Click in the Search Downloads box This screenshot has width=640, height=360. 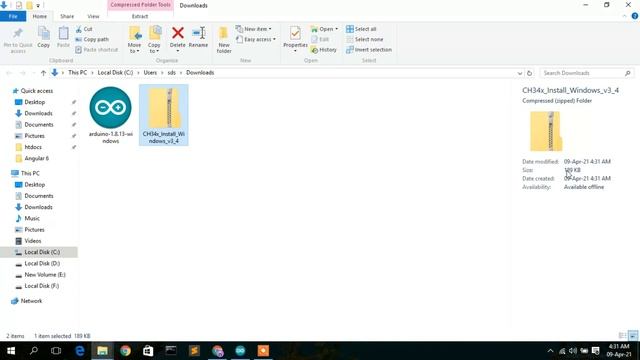click(587, 73)
